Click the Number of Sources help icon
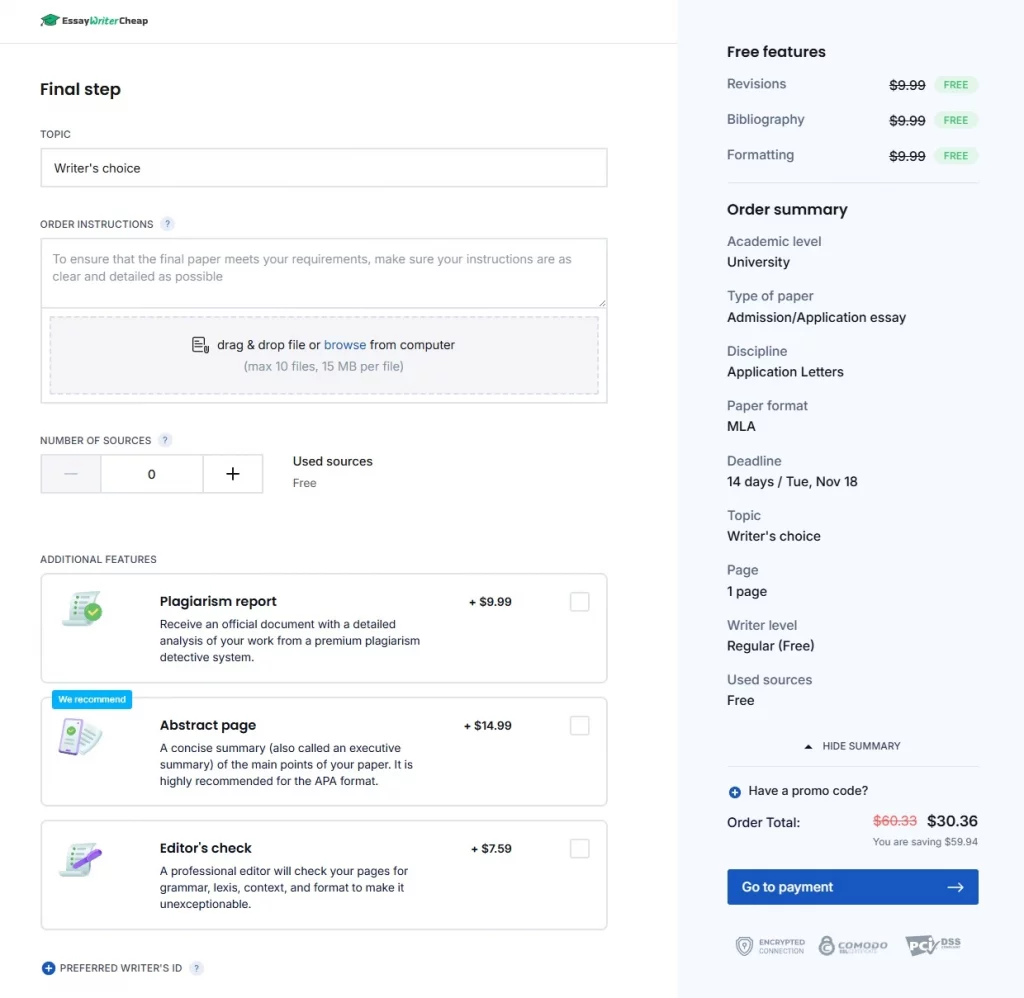 pyautogui.click(x=165, y=440)
